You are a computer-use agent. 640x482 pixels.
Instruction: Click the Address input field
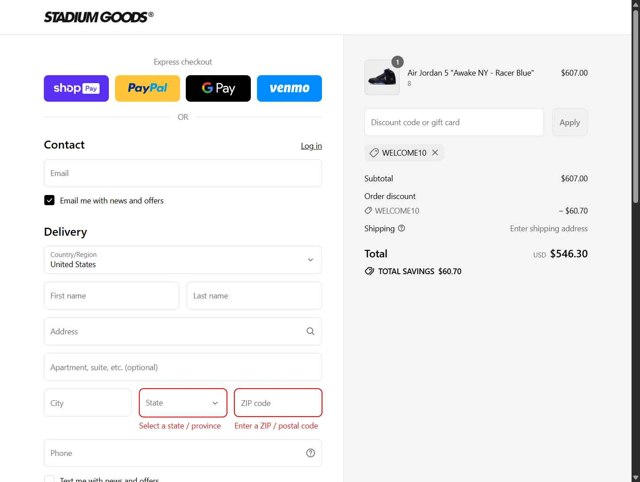183,331
